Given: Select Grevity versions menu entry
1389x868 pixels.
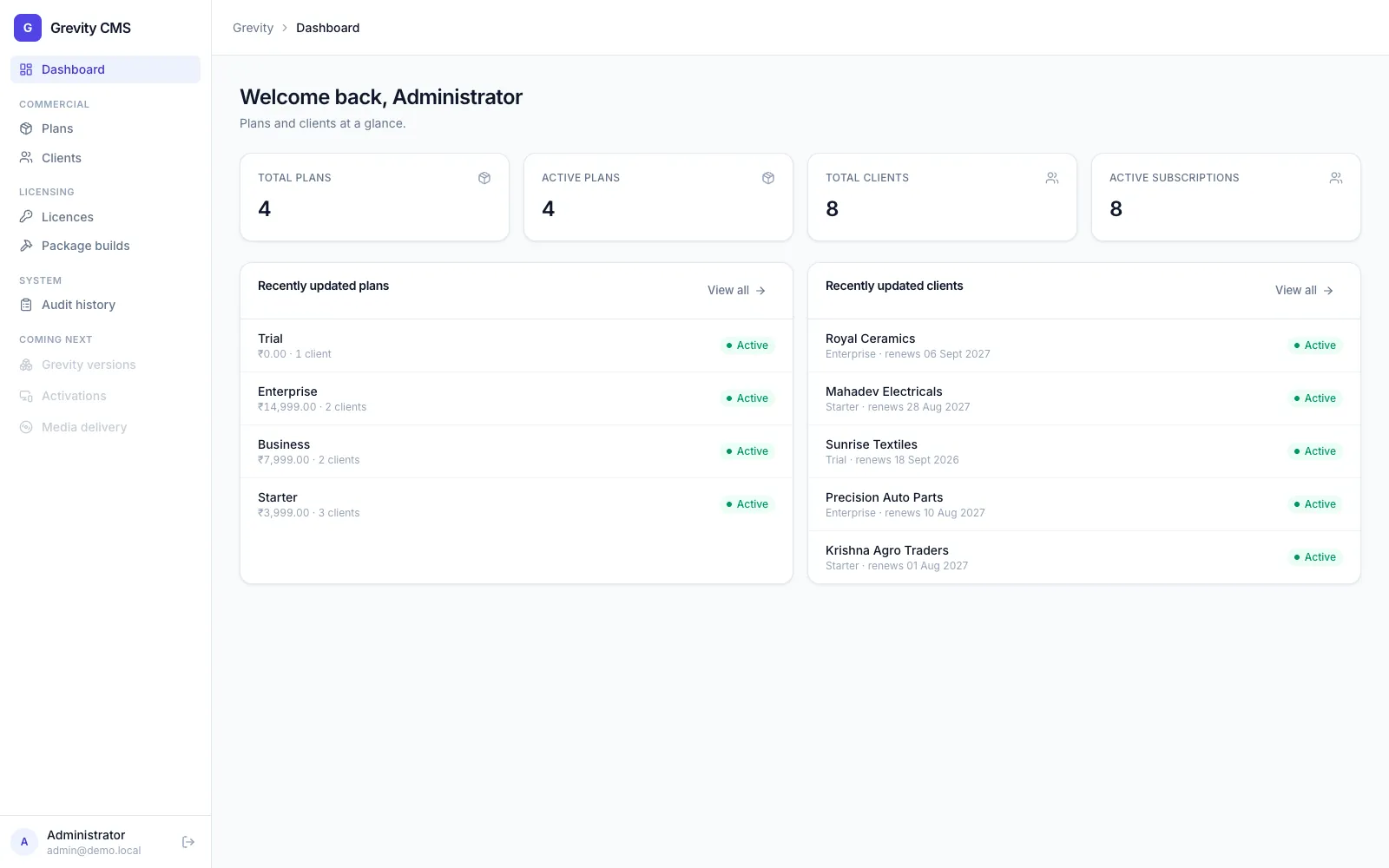Looking at the screenshot, I should [105, 365].
